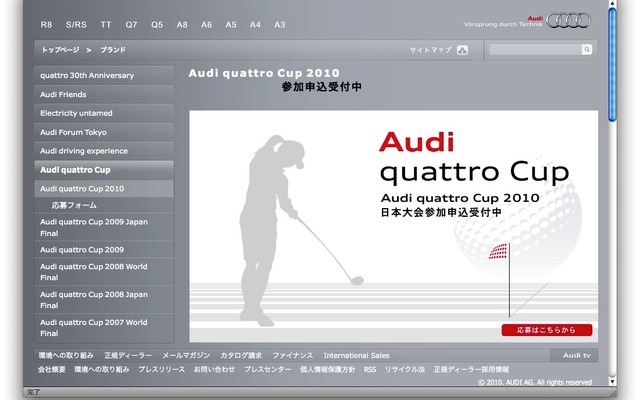Open 正規ディーラー footer link

(128, 355)
